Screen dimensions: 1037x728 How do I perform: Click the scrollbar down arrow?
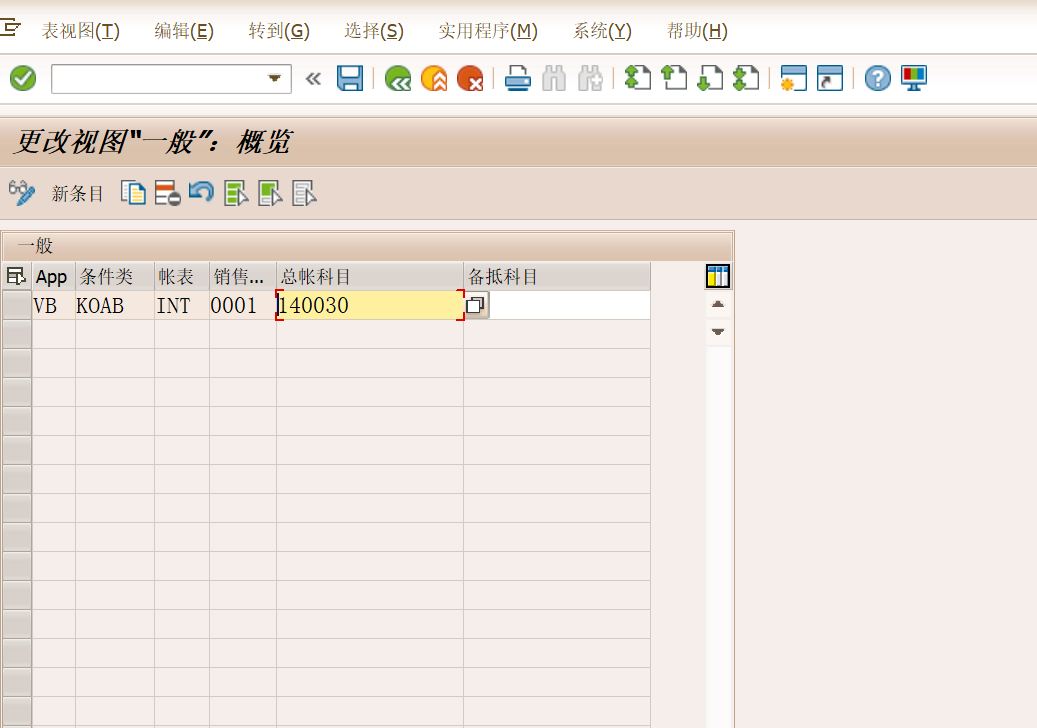717,331
